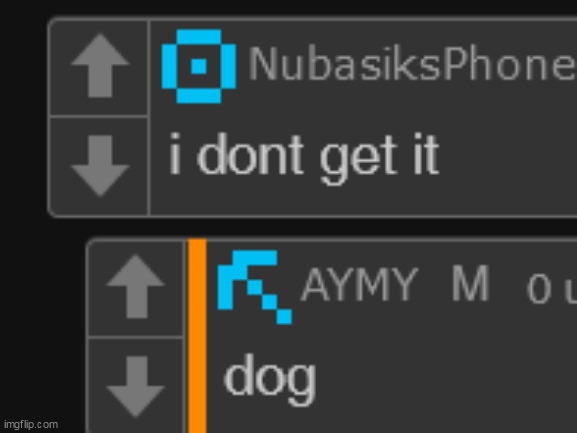
Task: Downvote the "i dont get it" comment
Action: [100, 166]
